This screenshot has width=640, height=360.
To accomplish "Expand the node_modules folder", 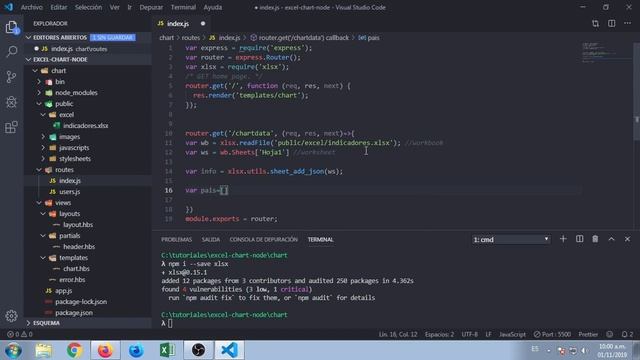I will click(x=39, y=93).
